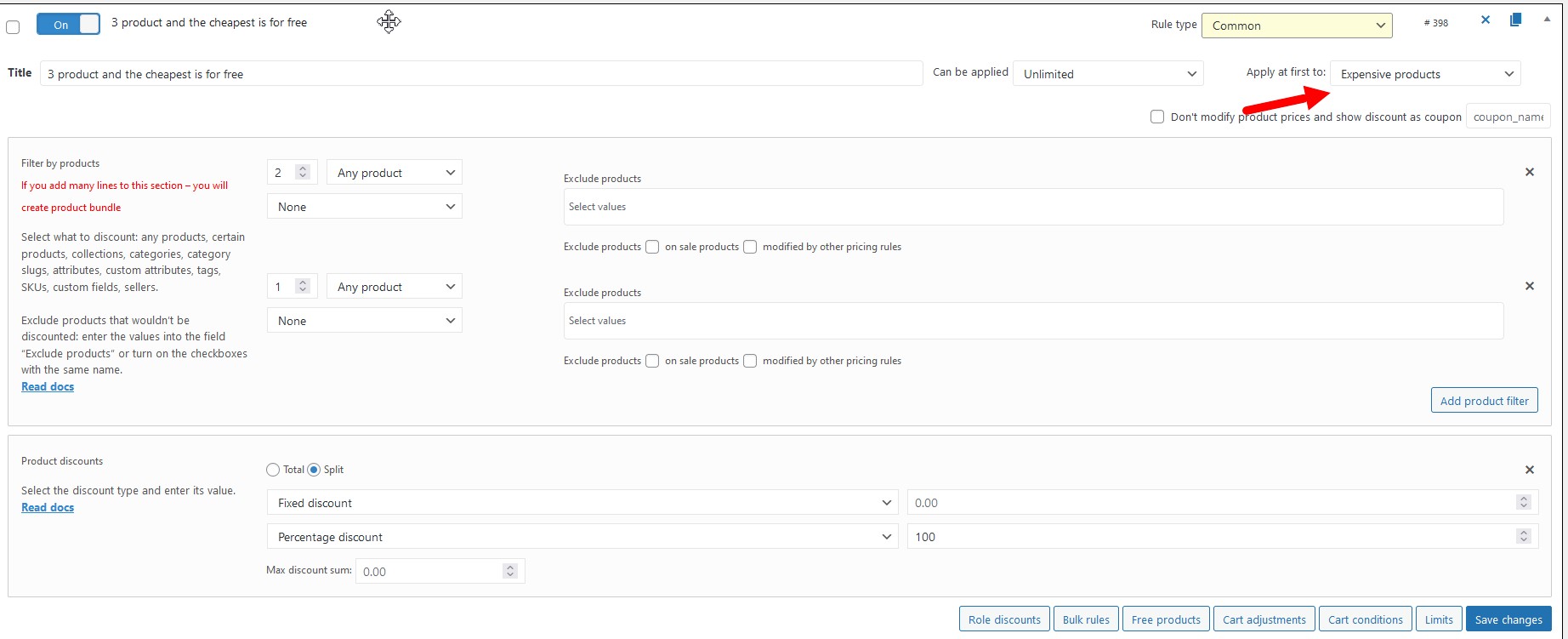Image resolution: width=1568 pixels, height=639 pixels.
Task: Click Save changes button
Action: point(1508,619)
